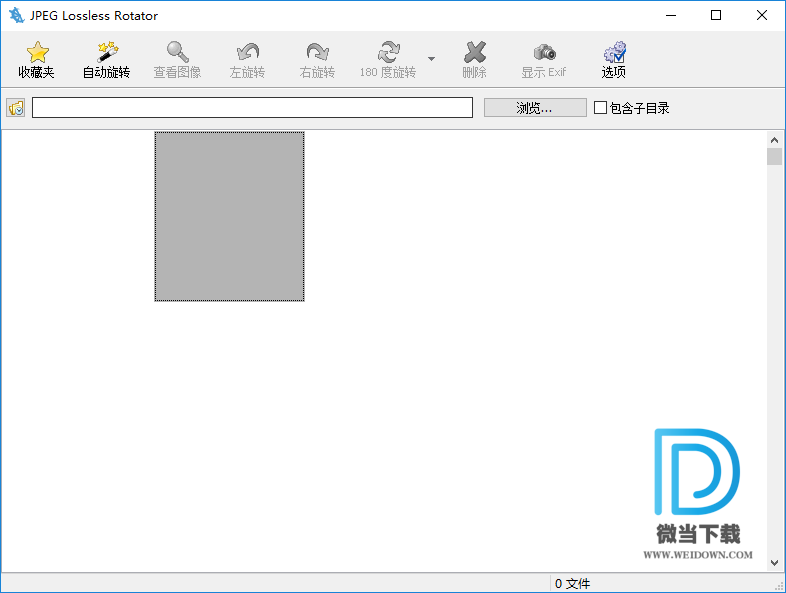Expand the 180 度旋转 dropdown arrow
Image resolution: width=786 pixels, height=593 pixels.
pos(431,59)
